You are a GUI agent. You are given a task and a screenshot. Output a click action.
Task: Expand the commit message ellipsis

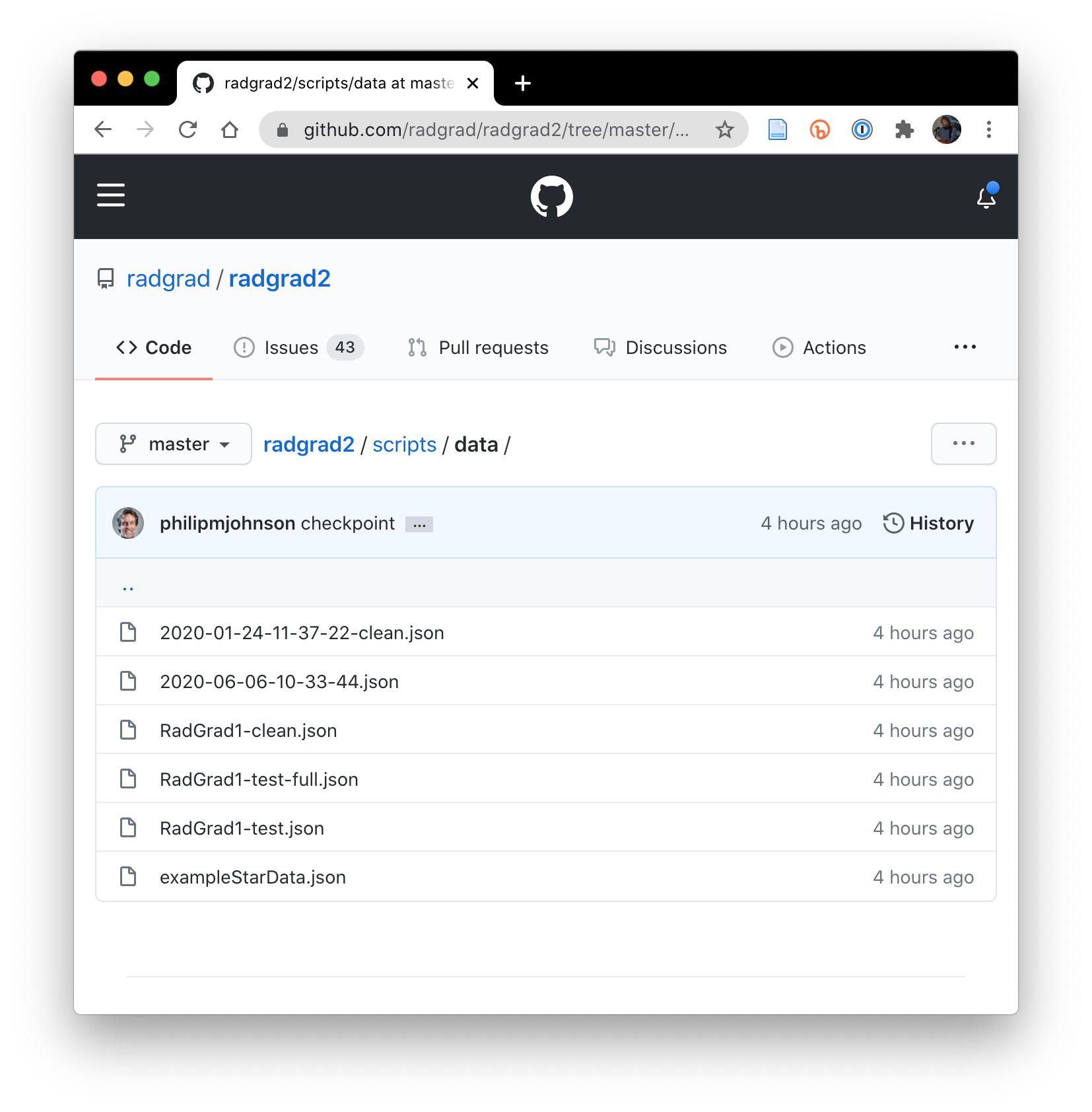tap(419, 524)
